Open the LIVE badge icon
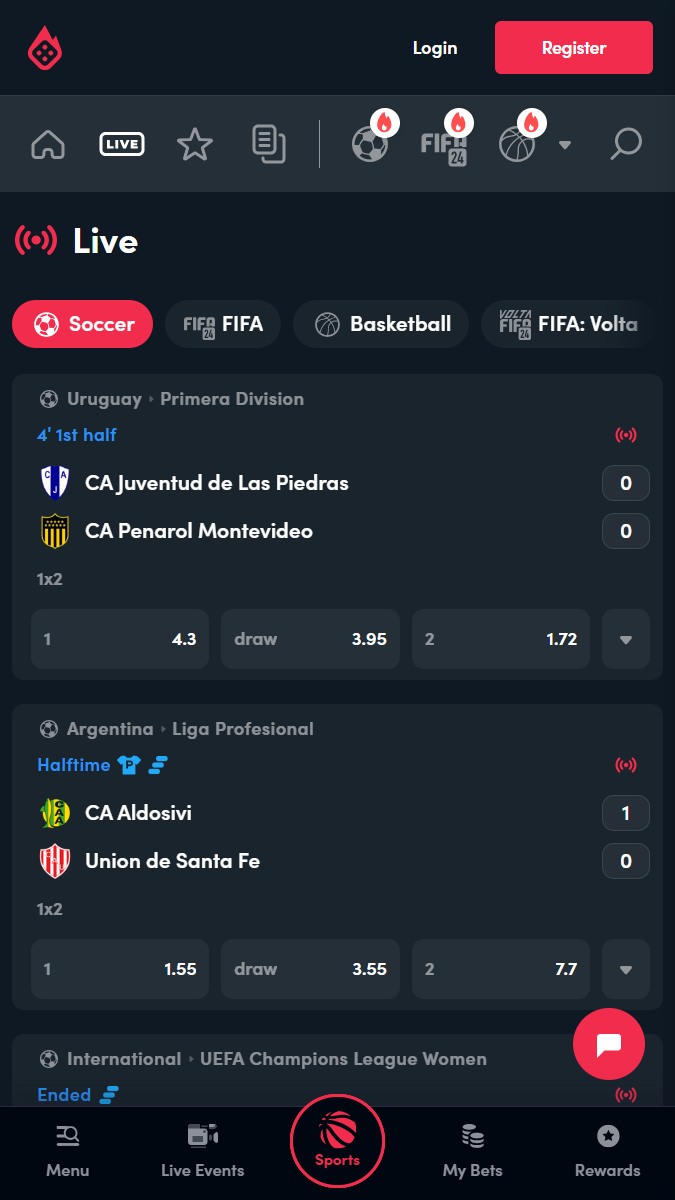This screenshot has height=1200, width=675. pos(122,145)
